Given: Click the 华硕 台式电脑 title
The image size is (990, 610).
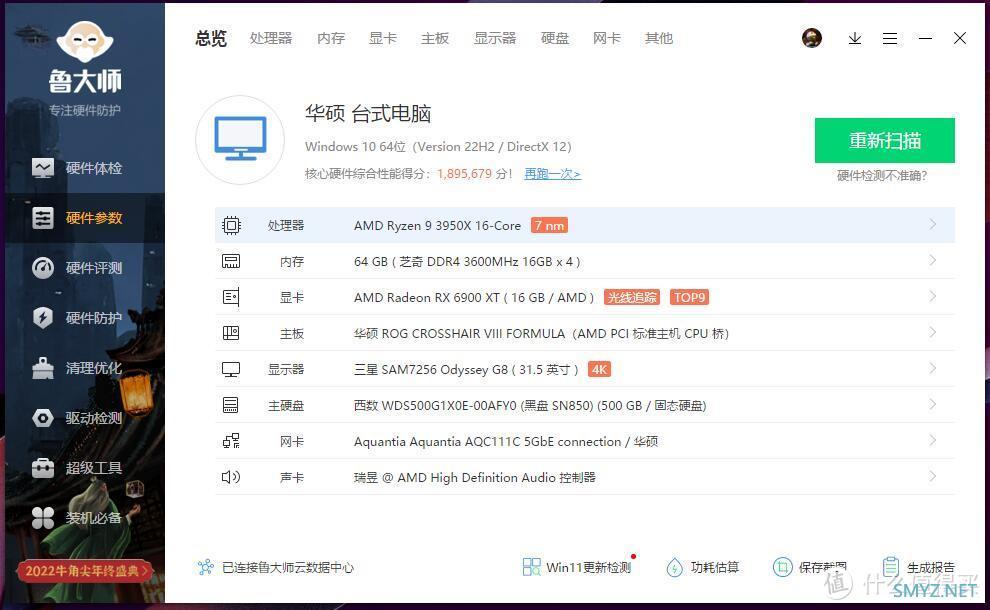Looking at the screenshot, I should coord(368,114).
